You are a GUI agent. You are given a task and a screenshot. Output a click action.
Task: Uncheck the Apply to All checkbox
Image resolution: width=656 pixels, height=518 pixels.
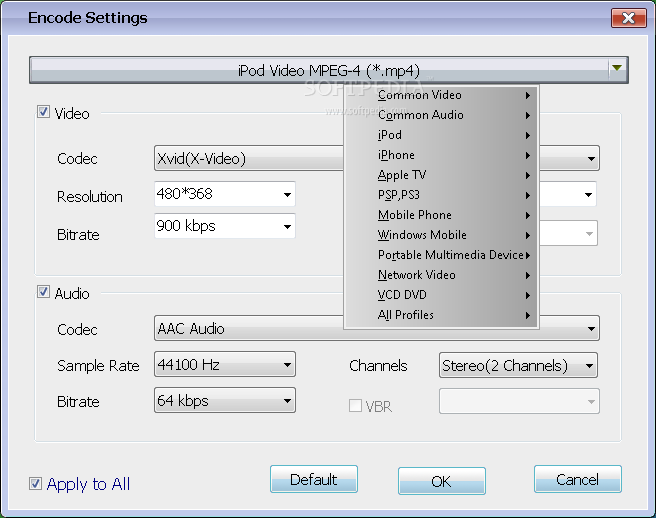[36, 484]
